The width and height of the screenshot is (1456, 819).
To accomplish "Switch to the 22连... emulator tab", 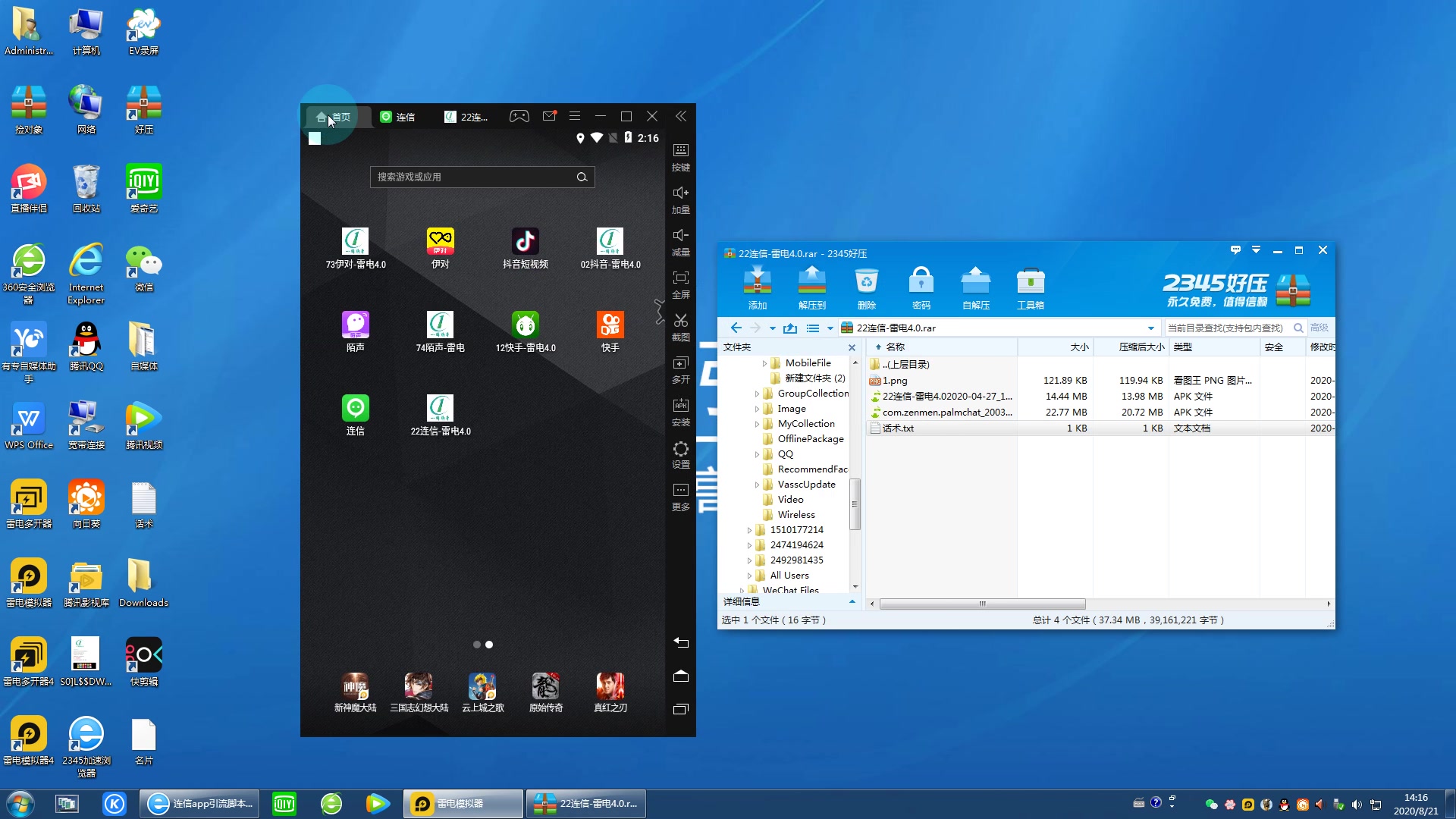I will point(466,117).
